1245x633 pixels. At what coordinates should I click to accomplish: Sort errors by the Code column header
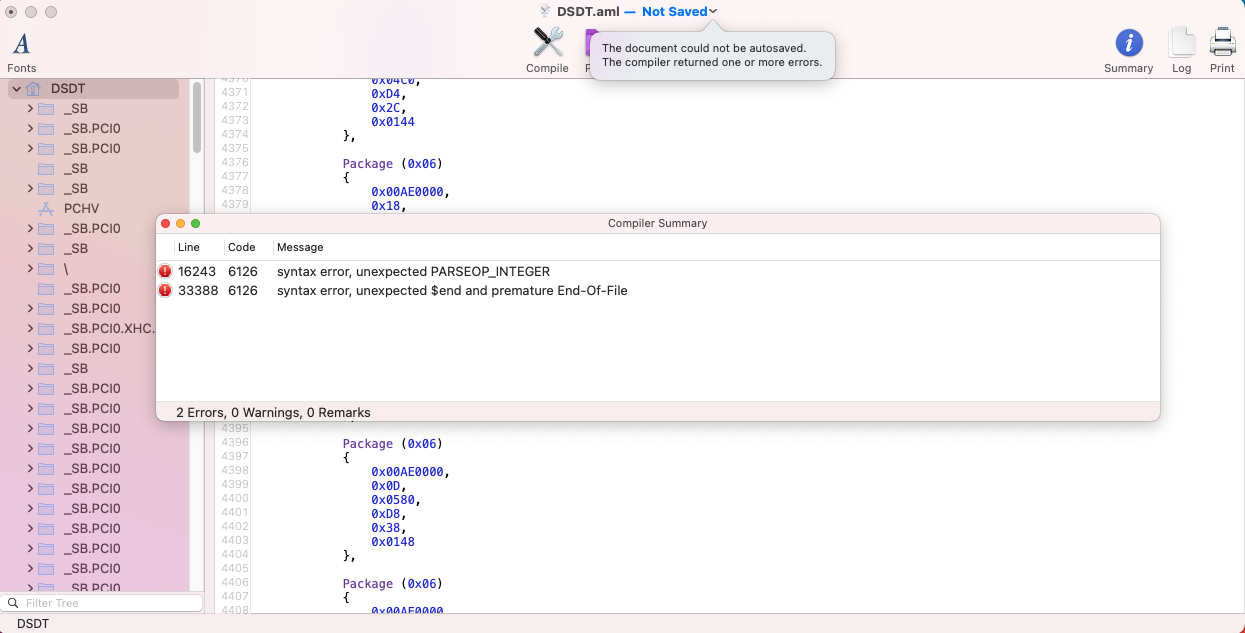coord(241,247)
